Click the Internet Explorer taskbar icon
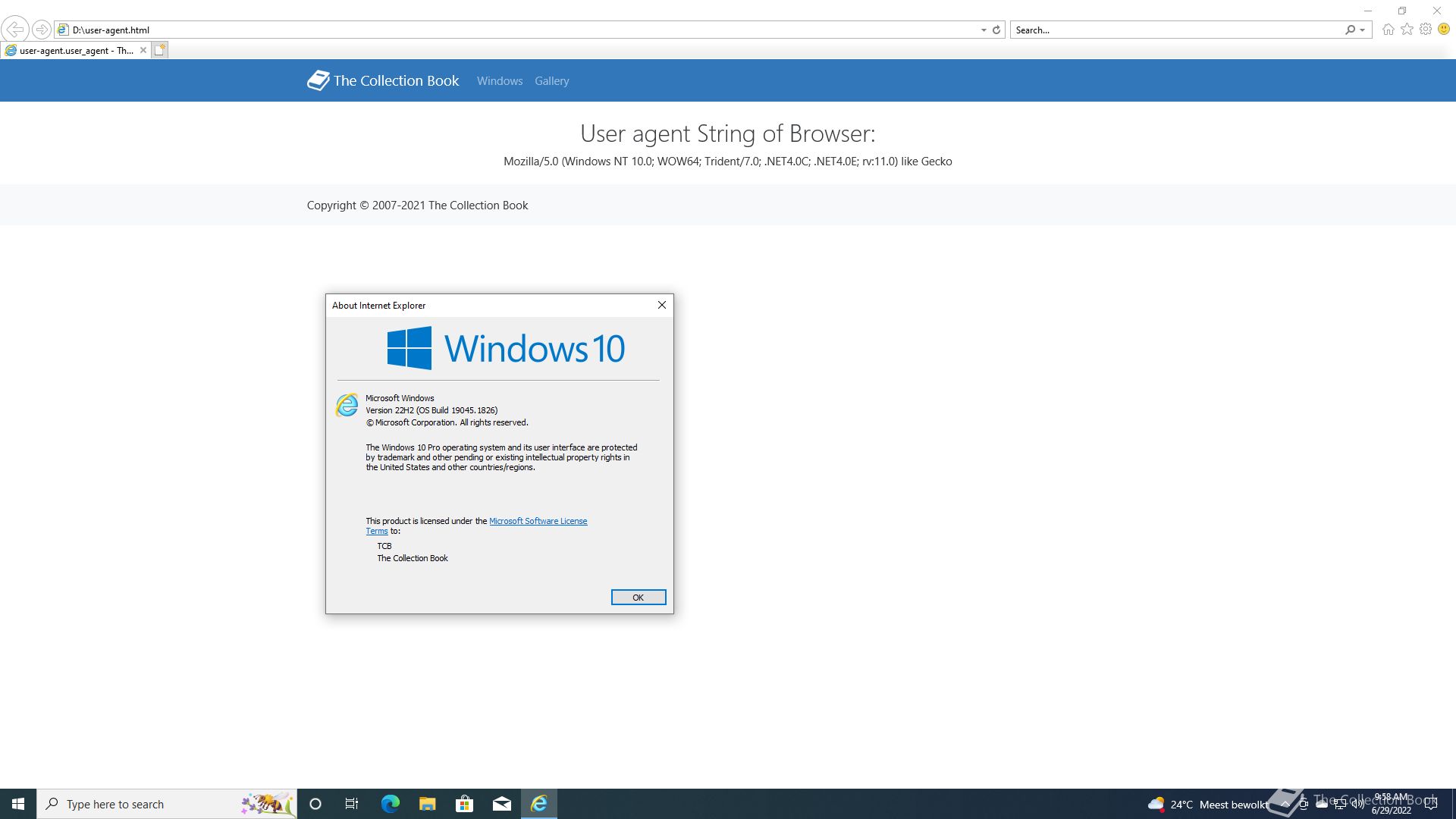The width and height of the screenshot is (1456, 819). 538,804
